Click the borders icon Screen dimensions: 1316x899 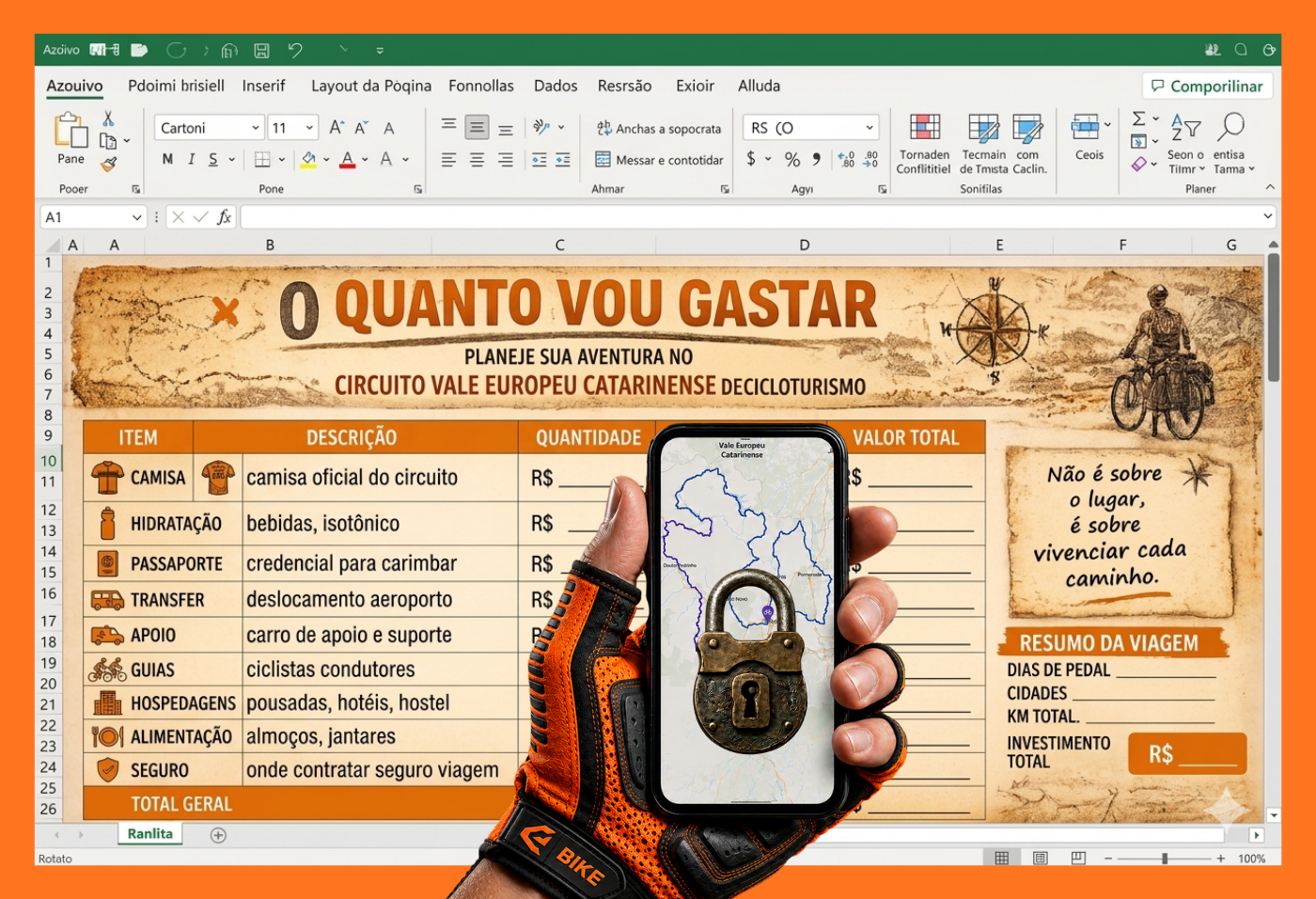point(262,160)
